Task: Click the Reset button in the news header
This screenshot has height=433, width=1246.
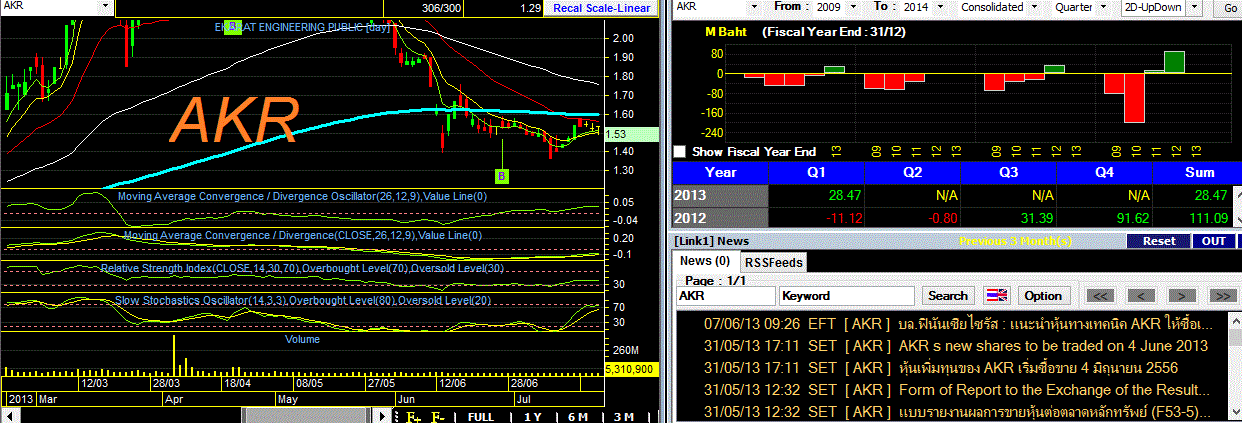Action: [1159, 241]
